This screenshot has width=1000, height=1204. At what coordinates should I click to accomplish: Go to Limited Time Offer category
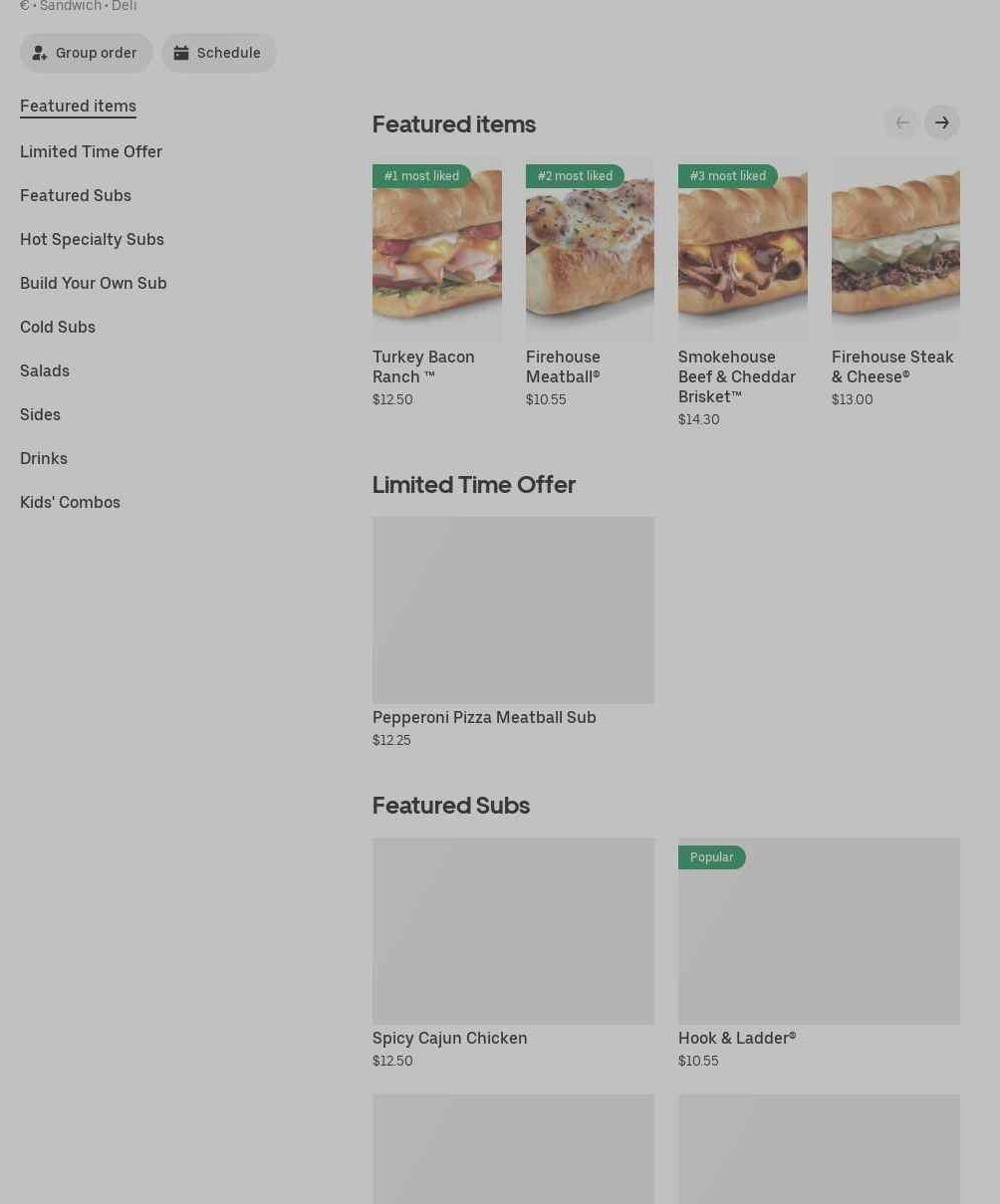tap(91, 151)
